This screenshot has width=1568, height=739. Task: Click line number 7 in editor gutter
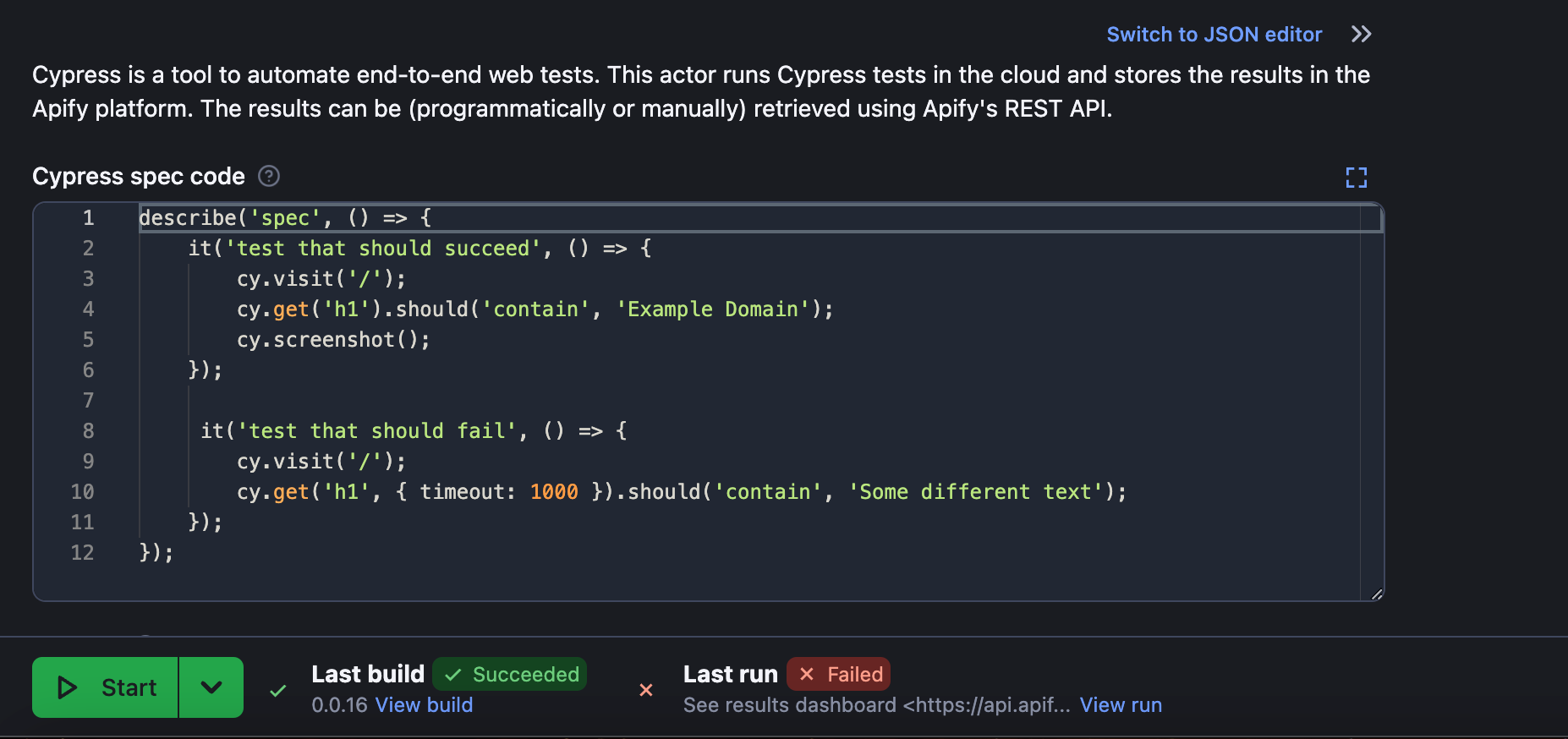[88, 401]
